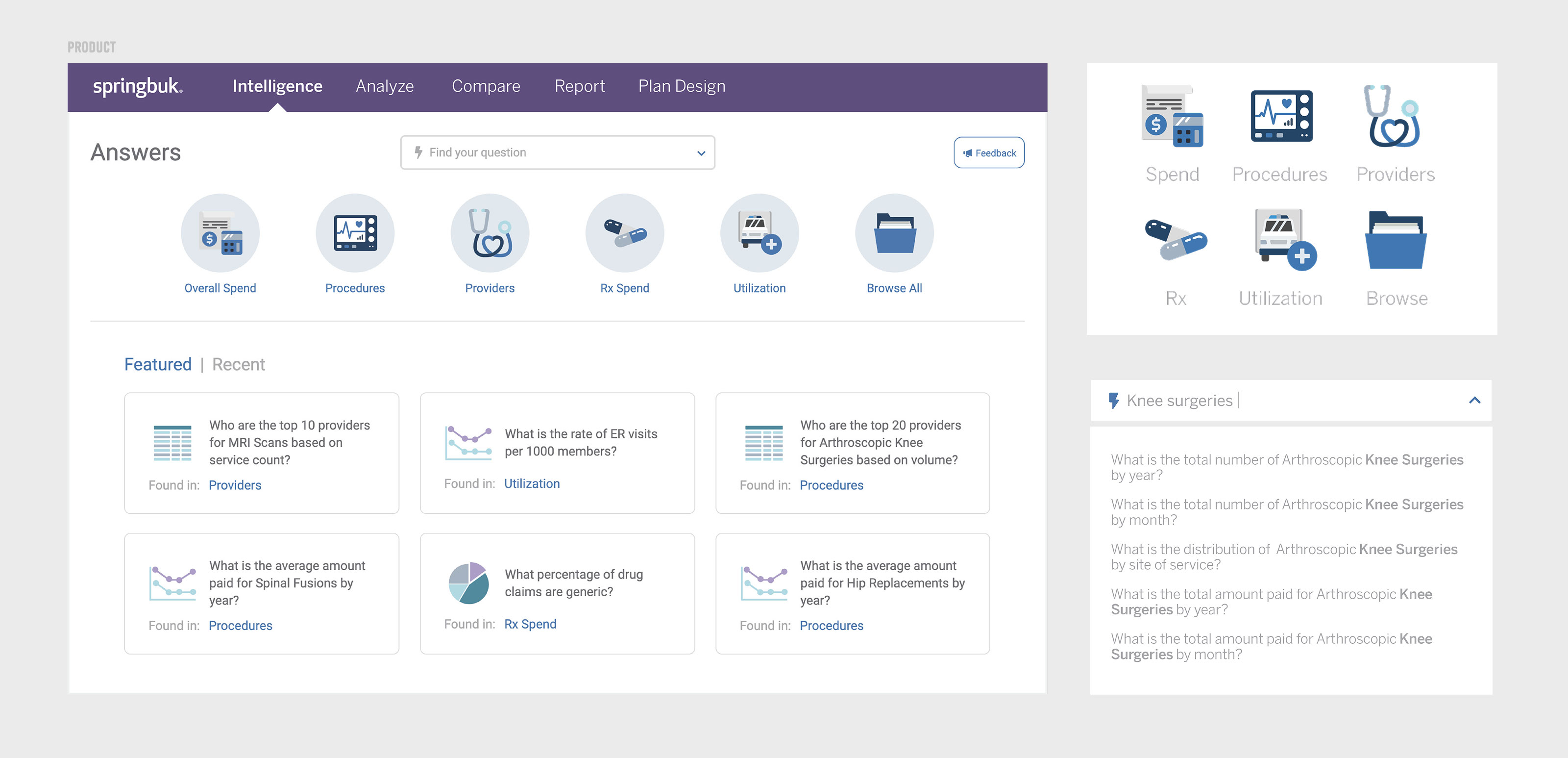The width and height of the screenshot is (1568, 758).
Task: Show the Recent questions tab
Action: pyautogui.click(x=239, y=364)
